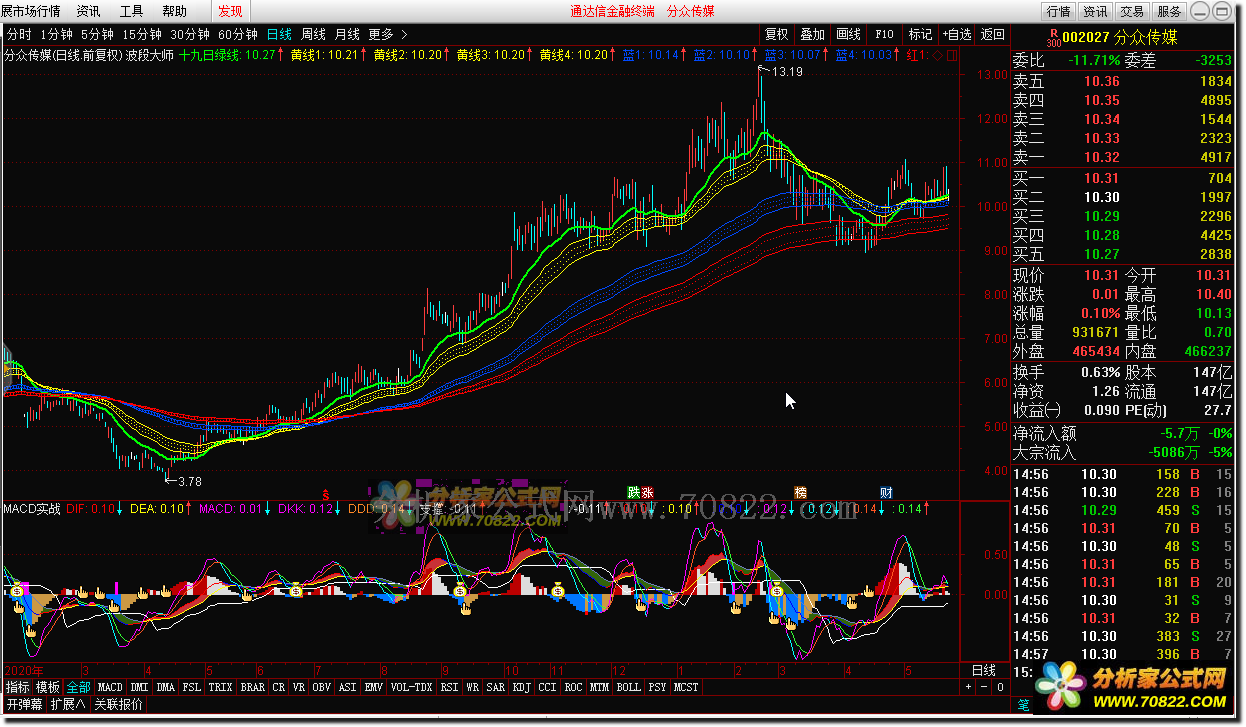Click the 指标 tab in indicator bar
The image size is (1246, 727).
(x=17, y=687)
